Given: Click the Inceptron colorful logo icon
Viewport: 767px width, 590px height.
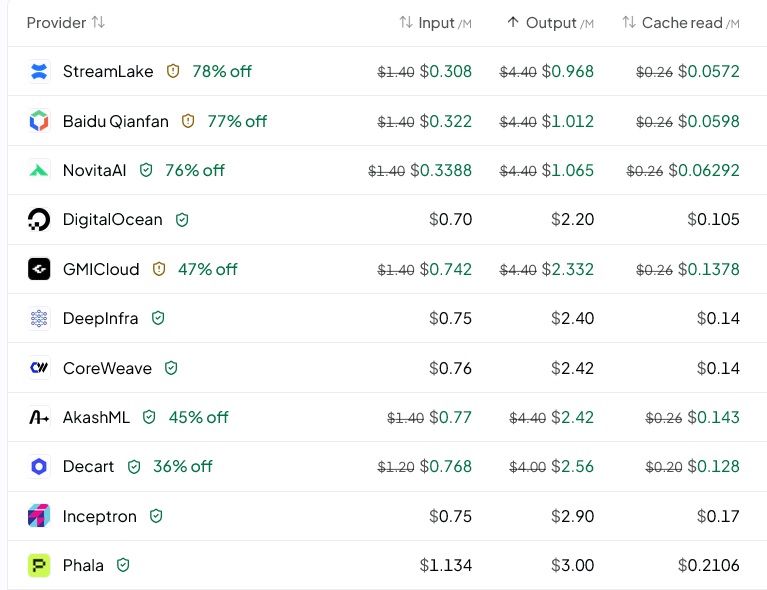Looking at the screenshot, I should click(39, 516).
